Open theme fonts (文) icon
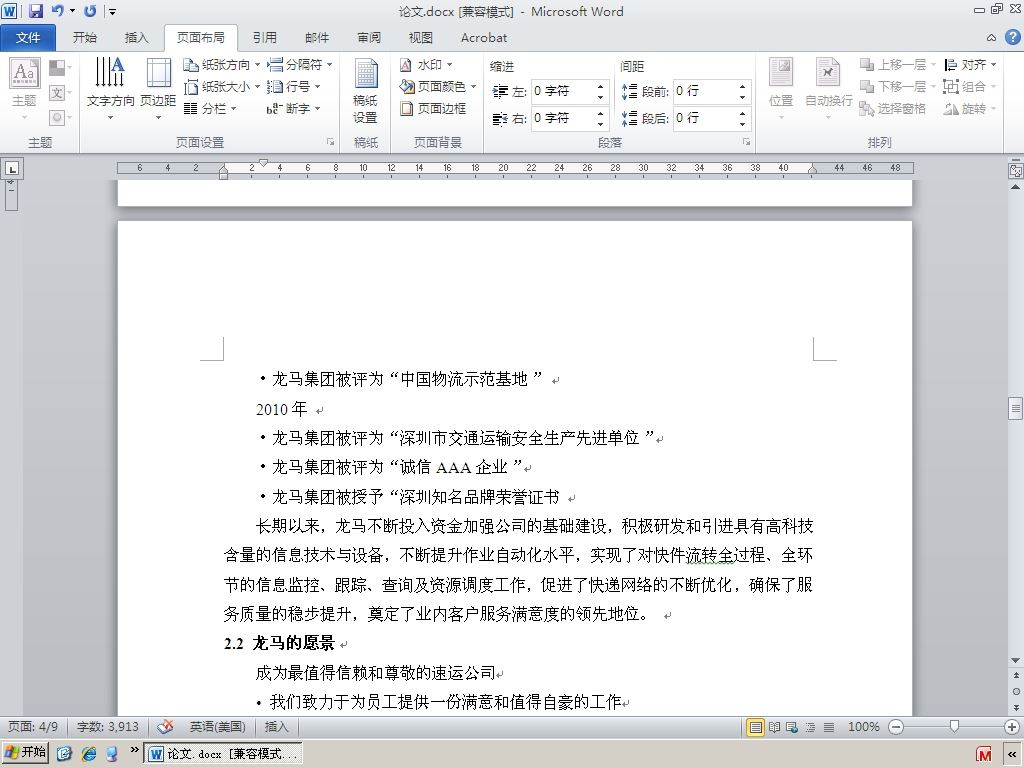Screen dimensions: 1024x768 tap(59, 93)
